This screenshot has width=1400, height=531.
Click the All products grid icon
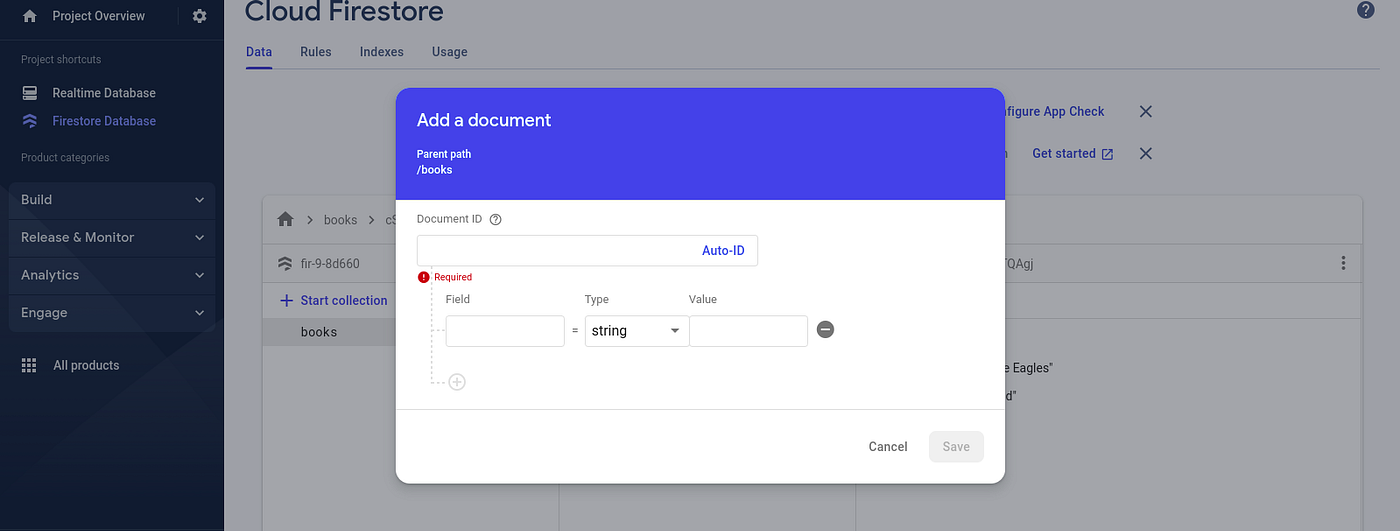tap(29, 365)
